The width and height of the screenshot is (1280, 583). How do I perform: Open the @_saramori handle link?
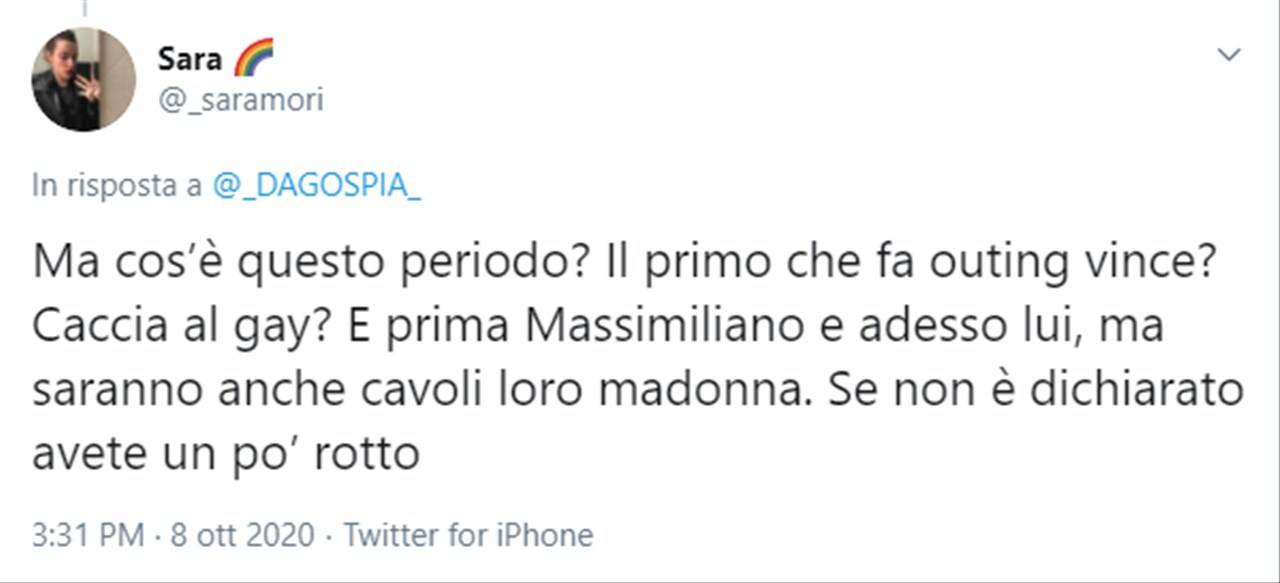(240, 100)
